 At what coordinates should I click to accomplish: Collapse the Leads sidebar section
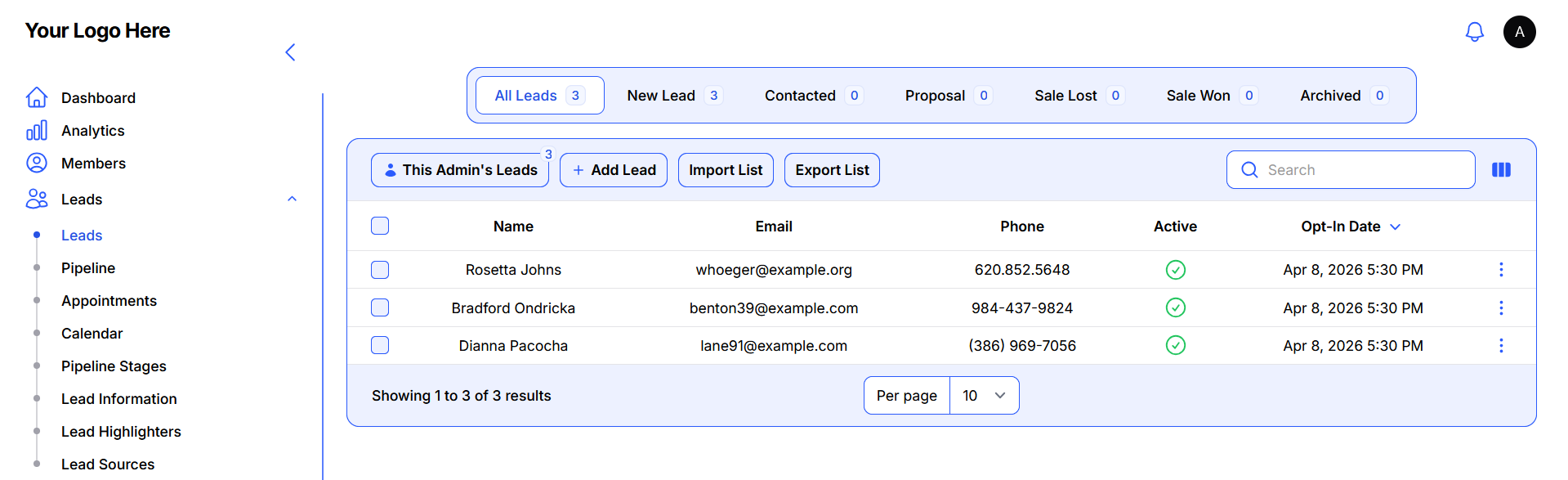[292, 199]
